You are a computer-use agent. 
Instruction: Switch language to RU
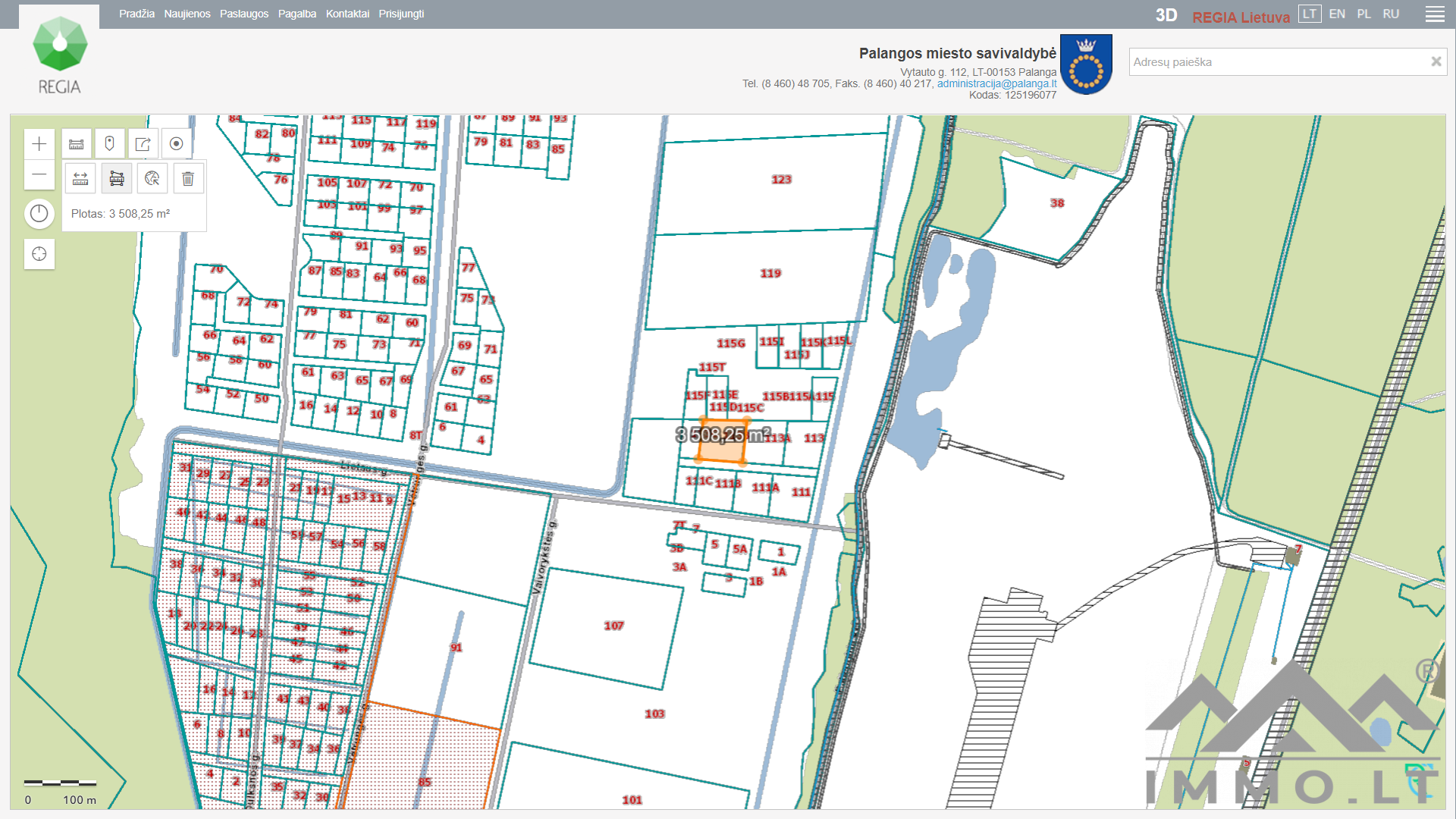[x=1391, y=14]
